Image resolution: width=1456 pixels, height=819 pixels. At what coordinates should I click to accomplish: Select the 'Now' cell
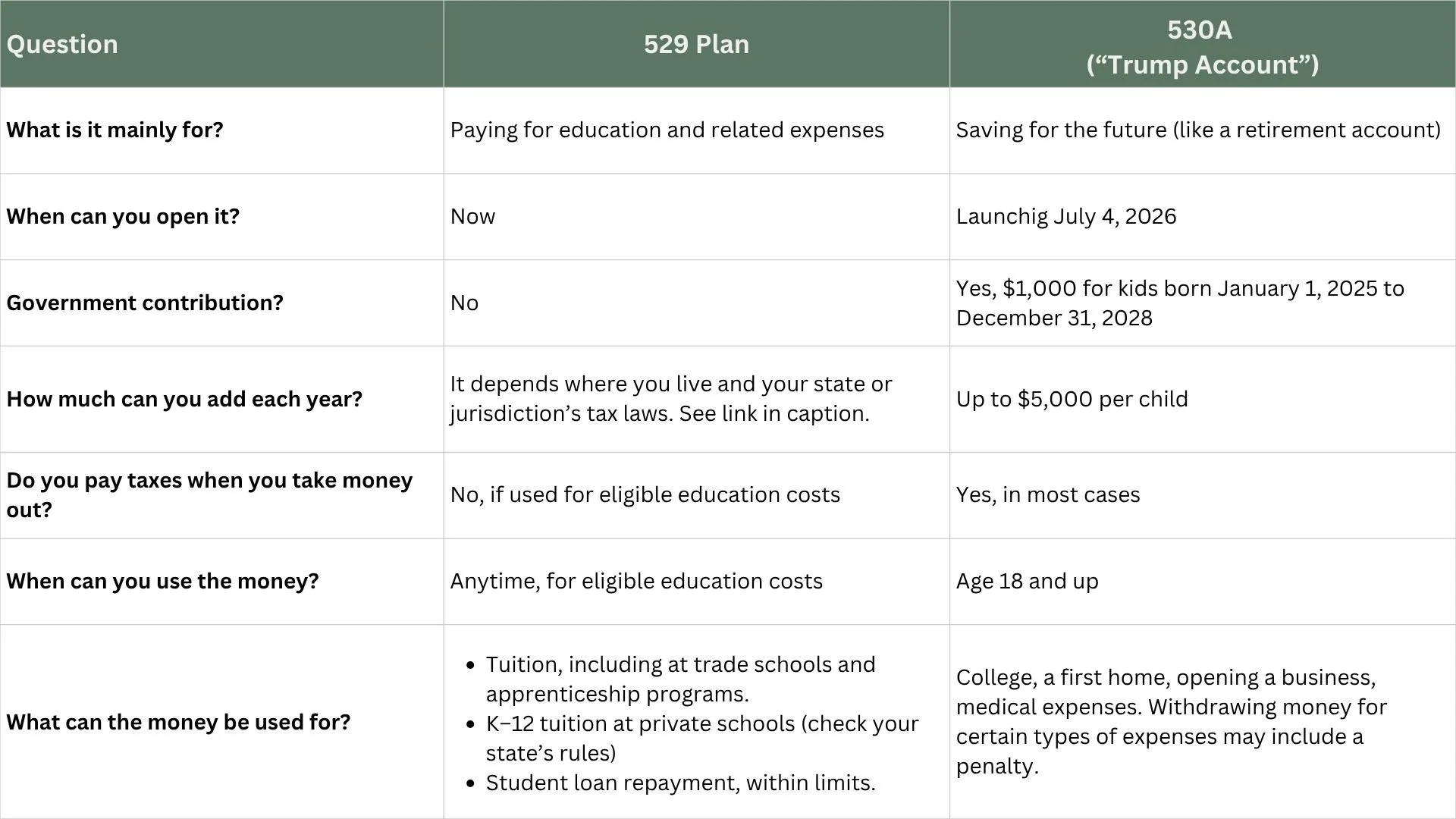click(x=696, y=217)
